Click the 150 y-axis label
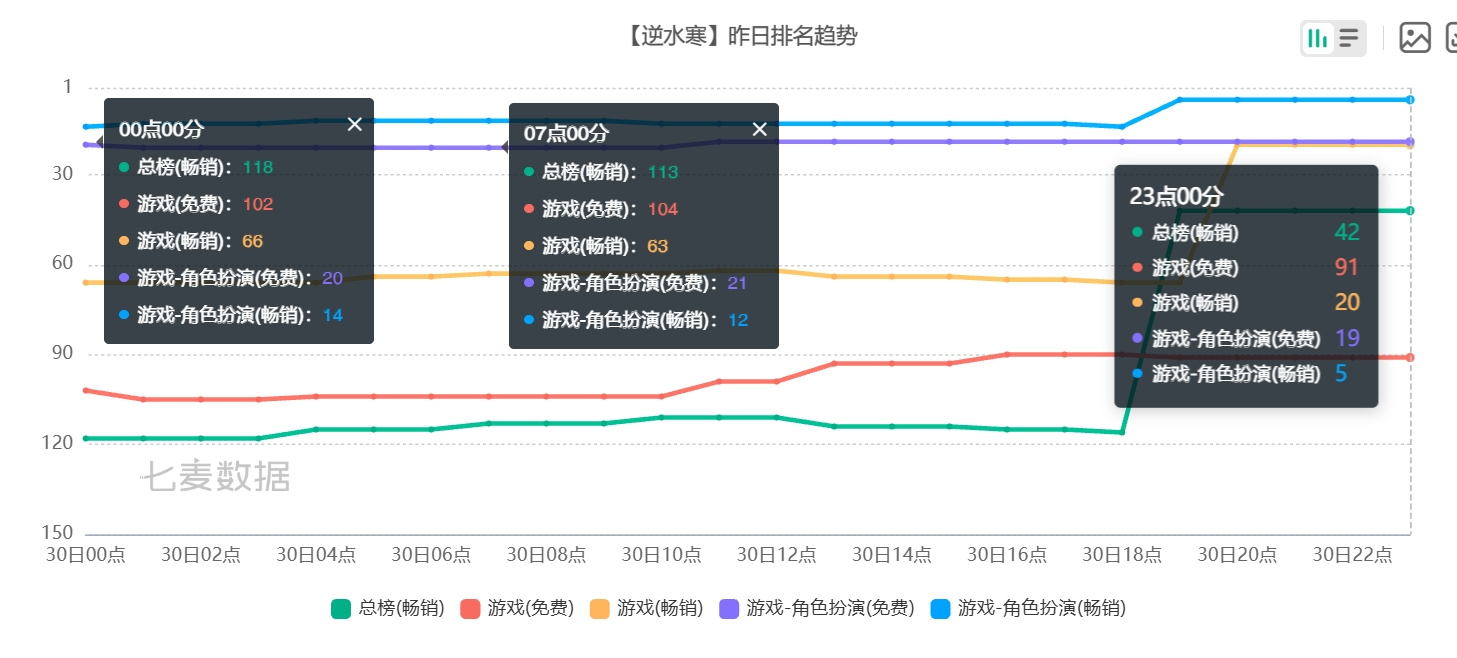The height and width of the screenshot is (658, 1457). (59, 532)
